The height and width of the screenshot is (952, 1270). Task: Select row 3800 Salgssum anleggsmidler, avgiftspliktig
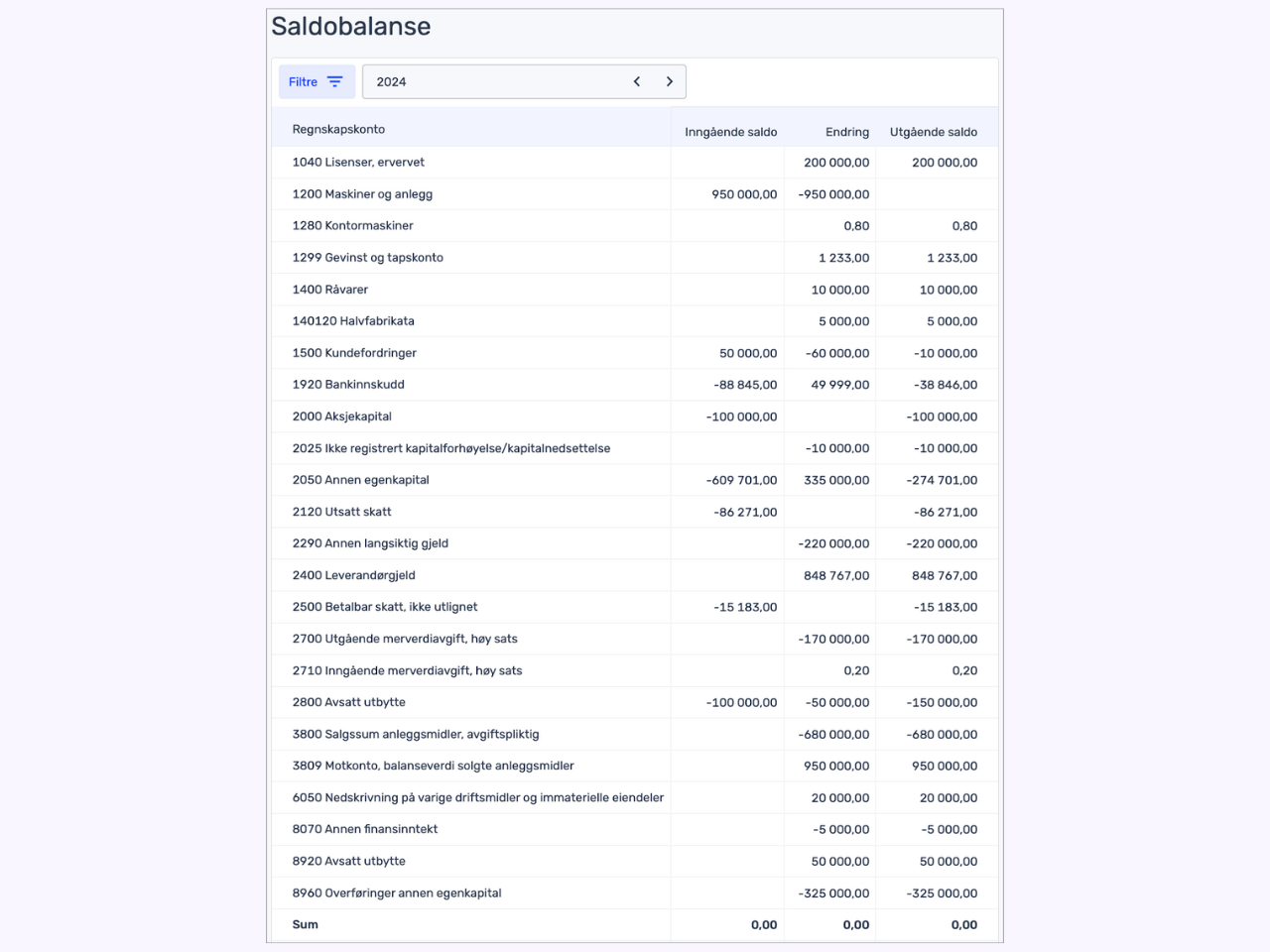[x=635, y=734]
